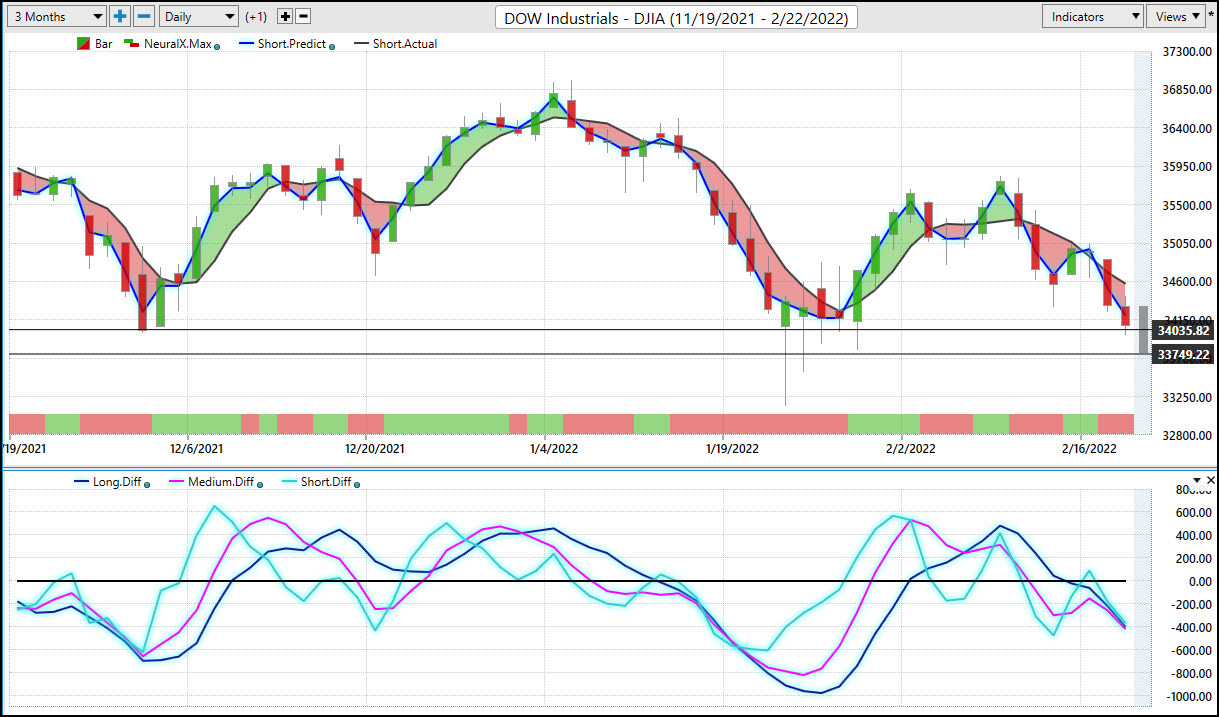Click the blue plus zoom-in button

tap(120, 16)
